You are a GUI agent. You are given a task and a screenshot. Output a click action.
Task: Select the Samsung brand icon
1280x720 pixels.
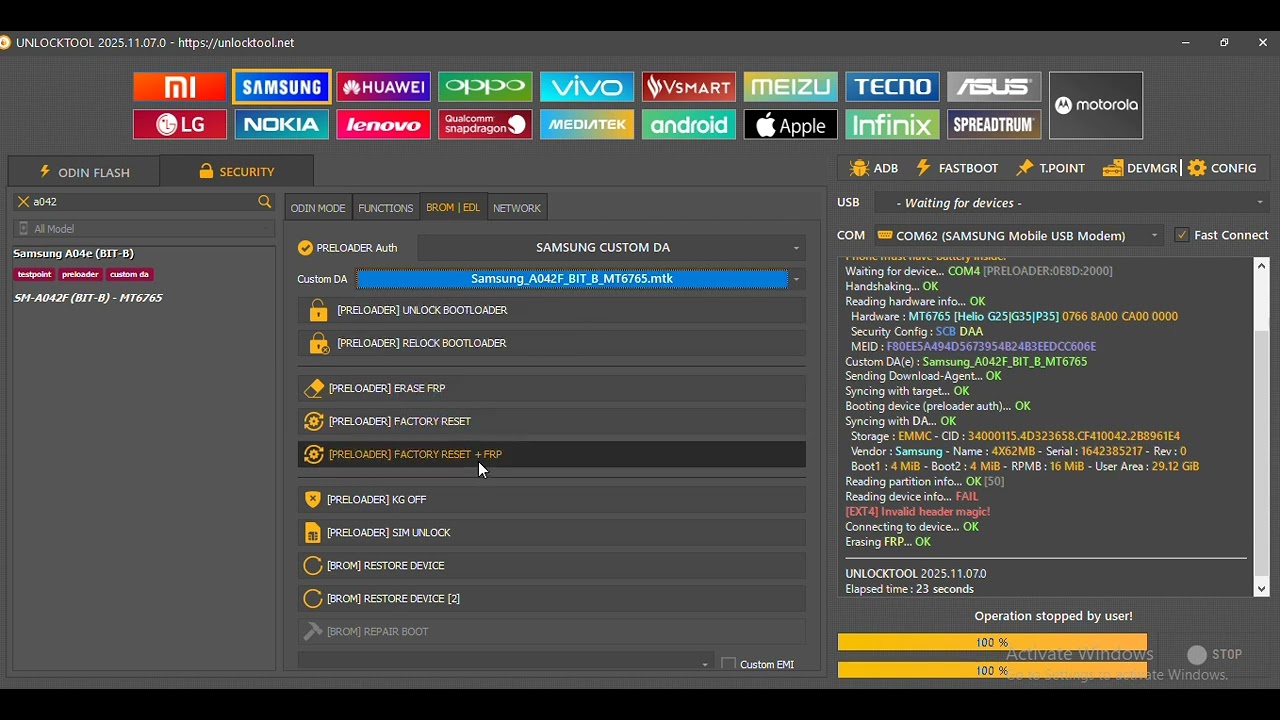pyautogui.click(x=282, y=87)
